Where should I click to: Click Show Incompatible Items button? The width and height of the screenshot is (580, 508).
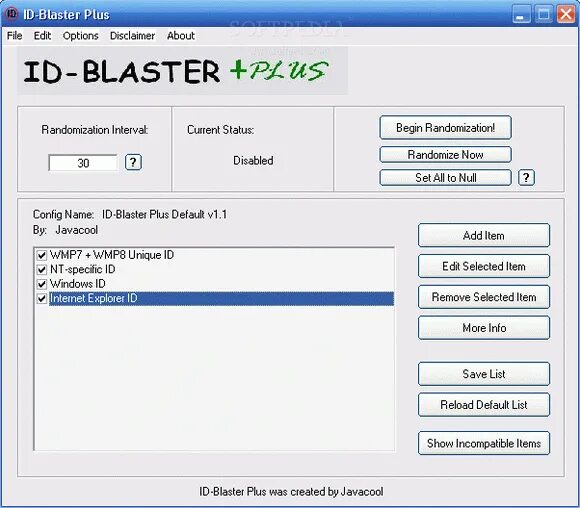click(x=484, y=443)
